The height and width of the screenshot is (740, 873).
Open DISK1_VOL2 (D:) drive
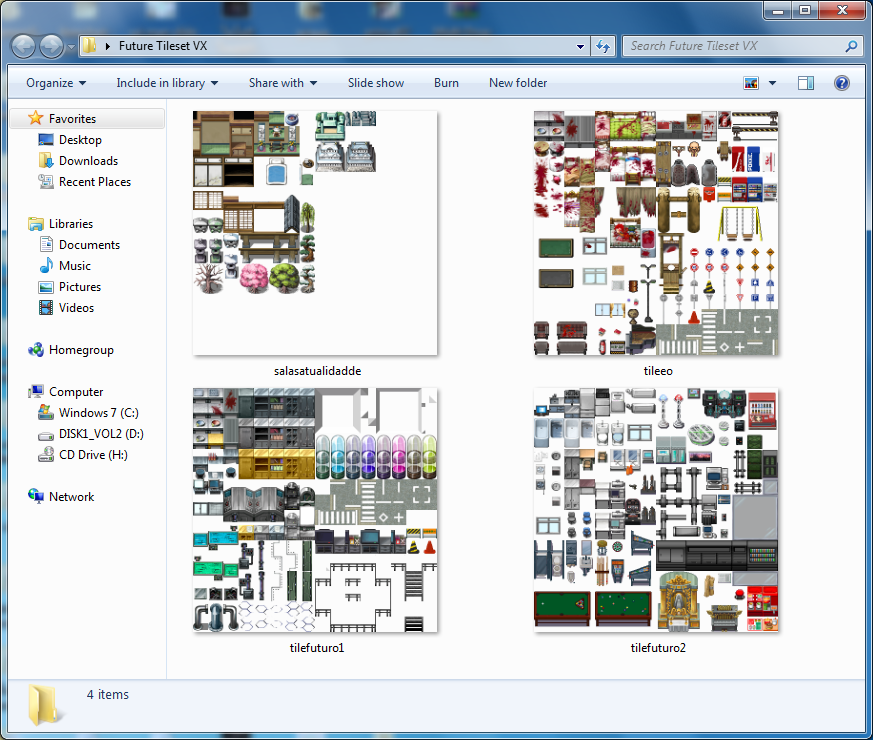tap(101, 434)
